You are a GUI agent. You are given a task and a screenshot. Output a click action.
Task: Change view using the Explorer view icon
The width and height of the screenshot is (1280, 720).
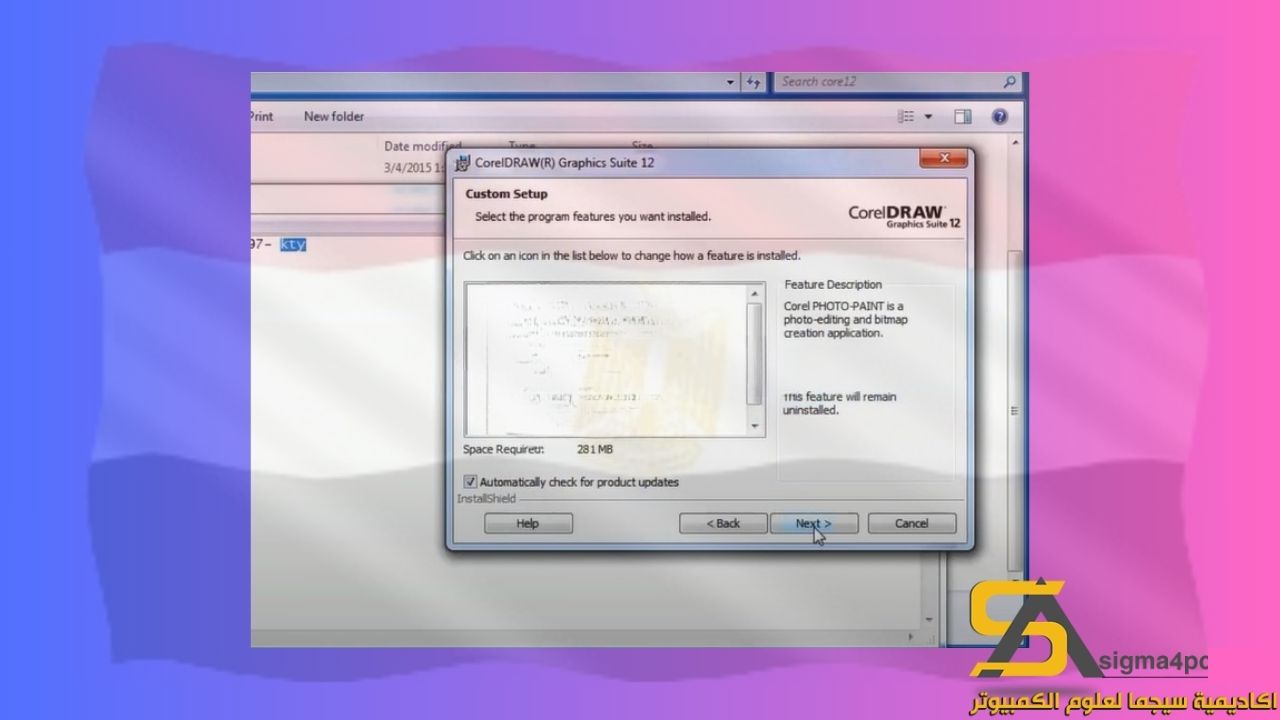coord(906,117)
